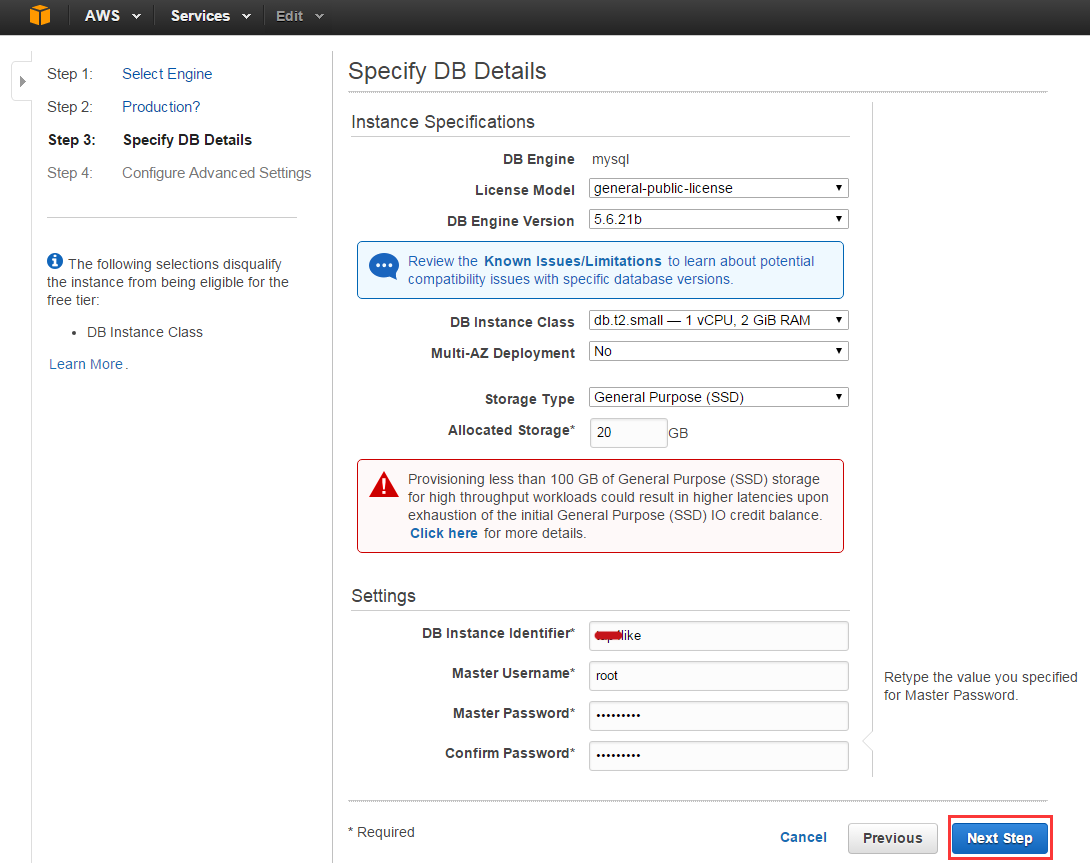Click the Cancel link
The width and height of the screenshot is (1090, 863).
(803, 837)
